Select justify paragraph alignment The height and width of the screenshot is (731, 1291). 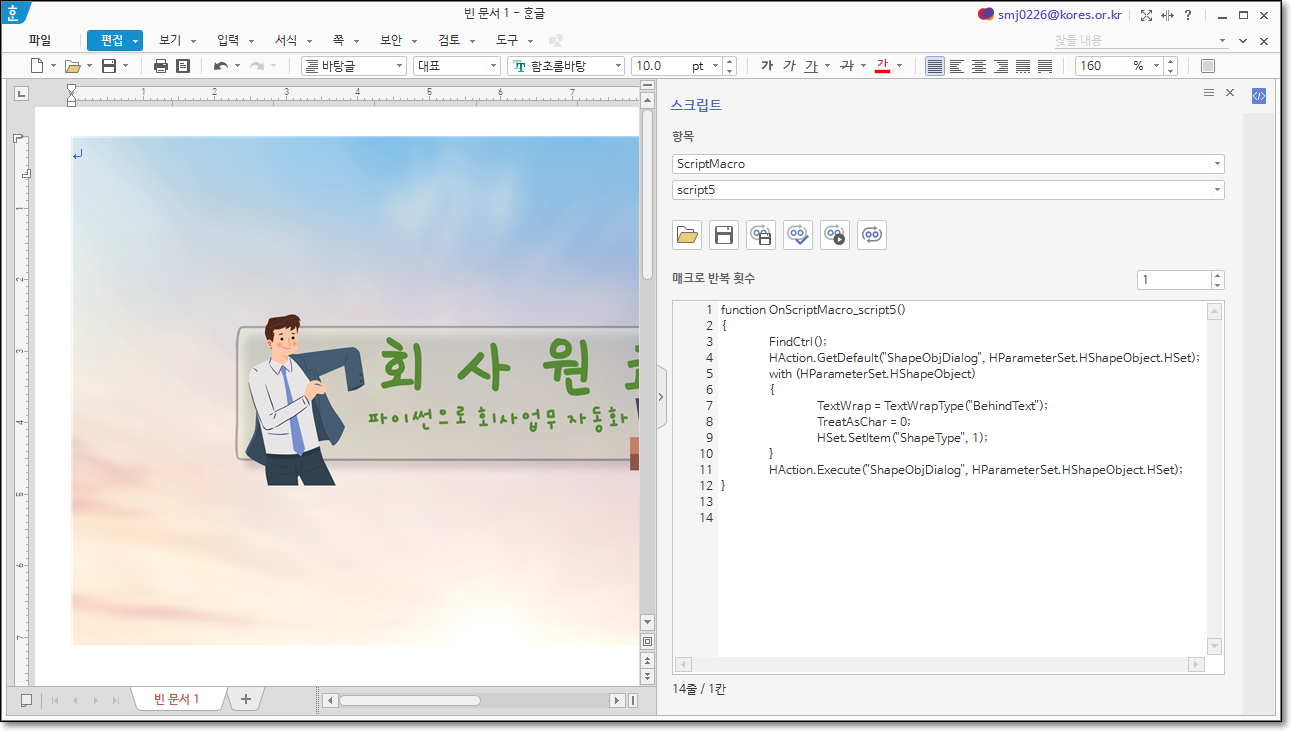click(x=935, y=66)
